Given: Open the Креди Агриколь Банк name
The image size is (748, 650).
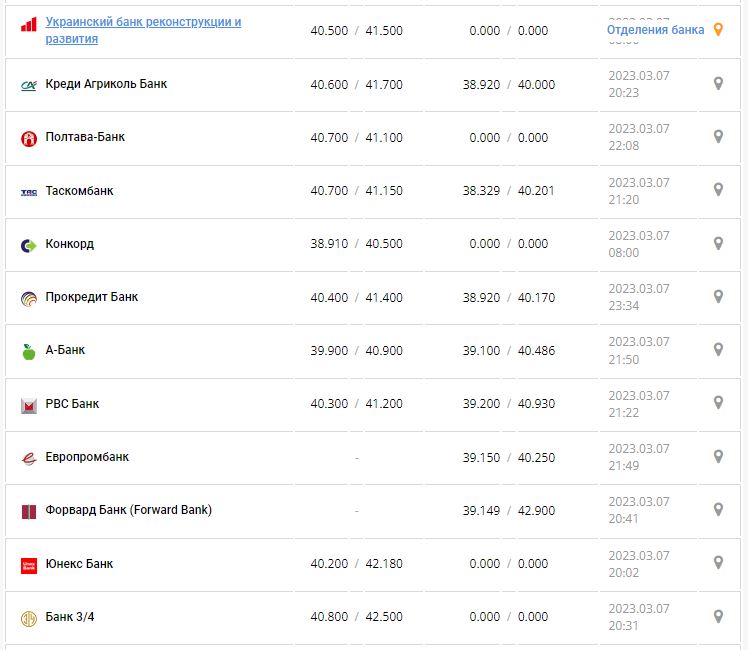Looking at the screenshot, I should tap(106, 84).
